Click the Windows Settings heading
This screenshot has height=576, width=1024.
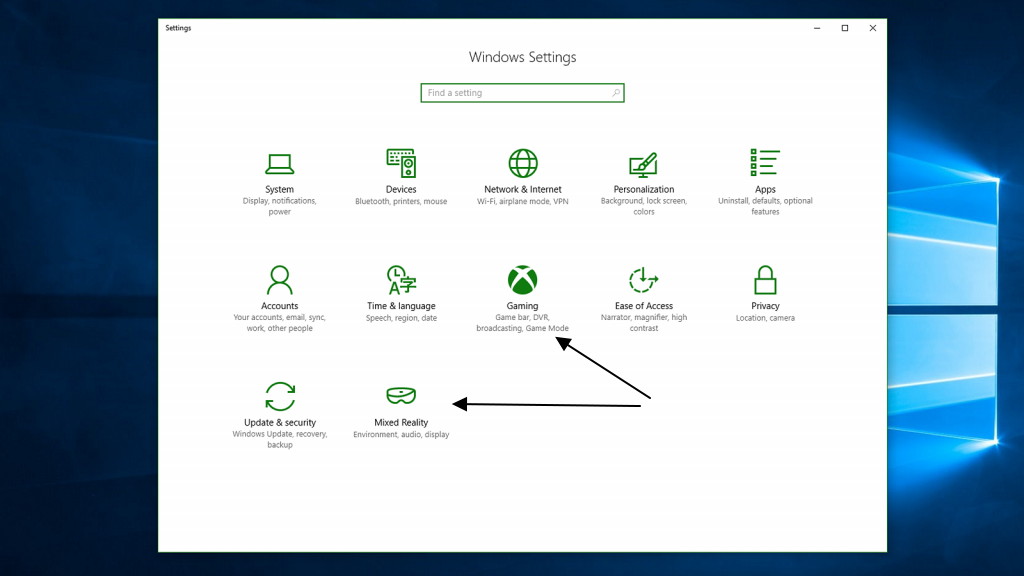click(x=522, y=57)
